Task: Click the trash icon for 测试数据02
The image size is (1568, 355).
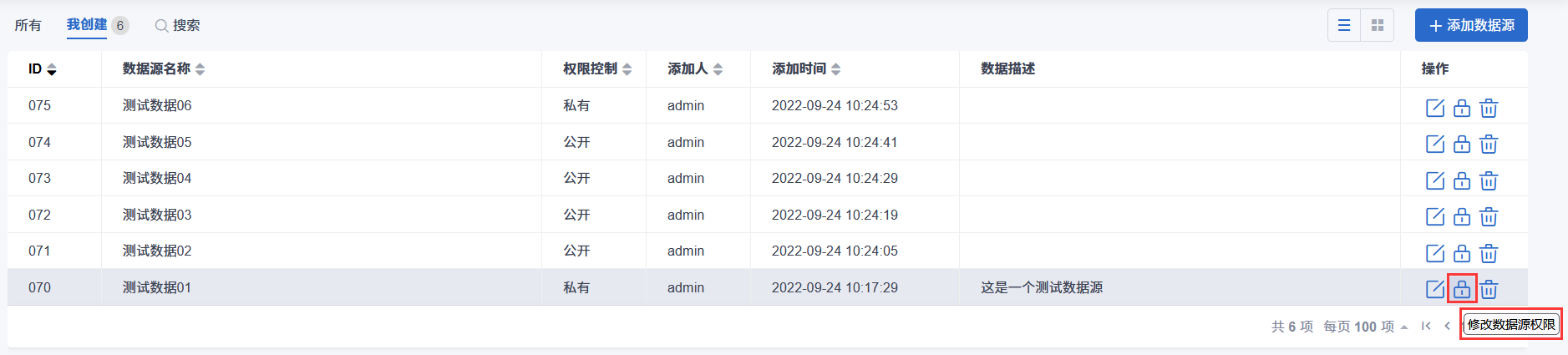Action: 1488,253
